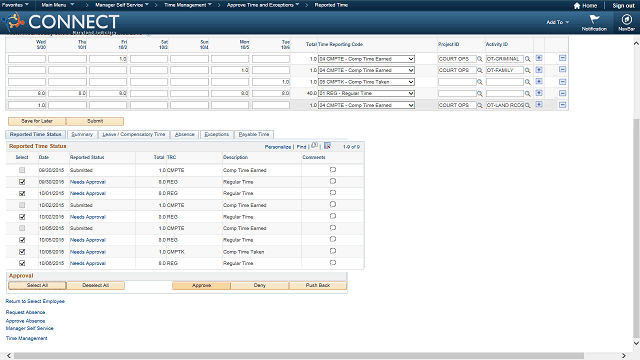Add a row after OT-CRIMINAL row

539,58
